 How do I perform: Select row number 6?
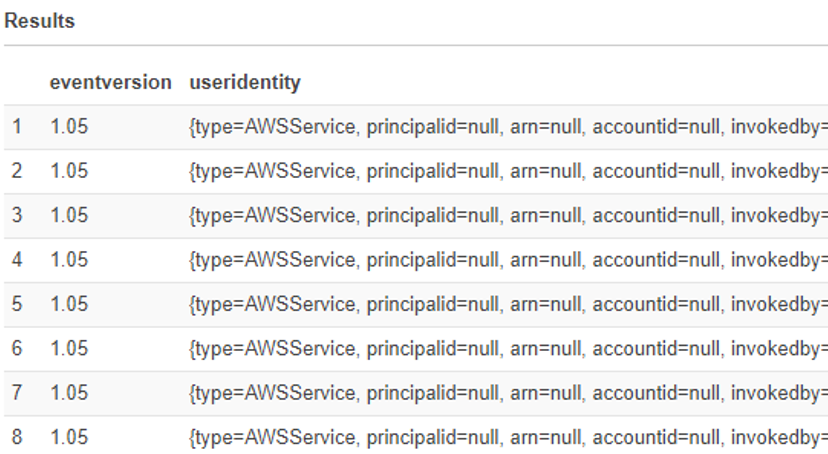17,348
